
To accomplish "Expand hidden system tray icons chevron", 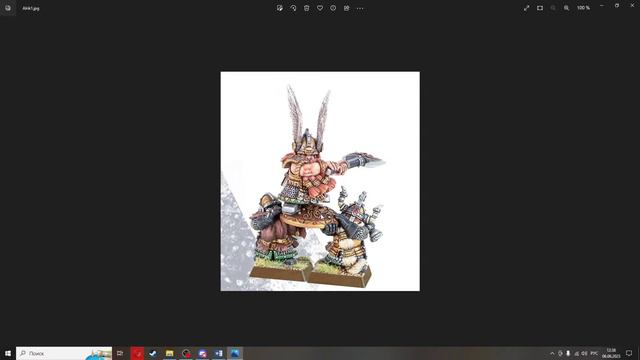I will pos(552,353).
